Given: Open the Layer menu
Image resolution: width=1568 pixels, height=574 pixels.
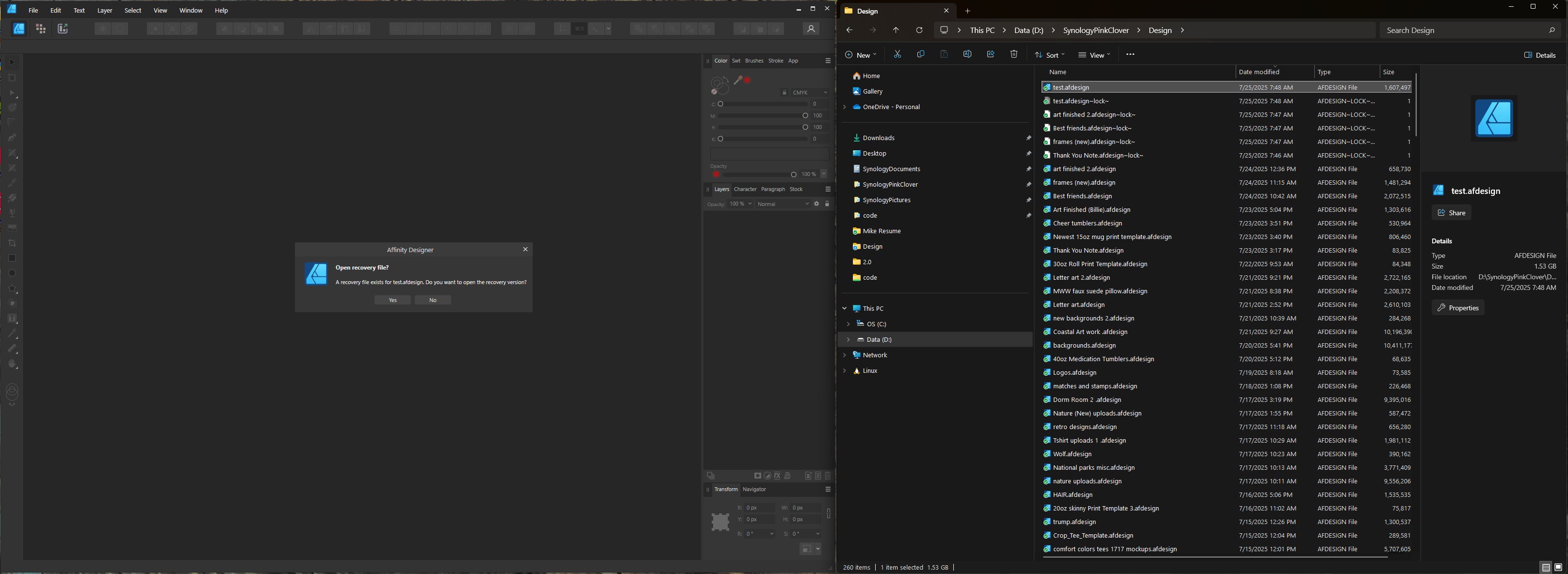Looking at the screenshot, I should [105, 10].
